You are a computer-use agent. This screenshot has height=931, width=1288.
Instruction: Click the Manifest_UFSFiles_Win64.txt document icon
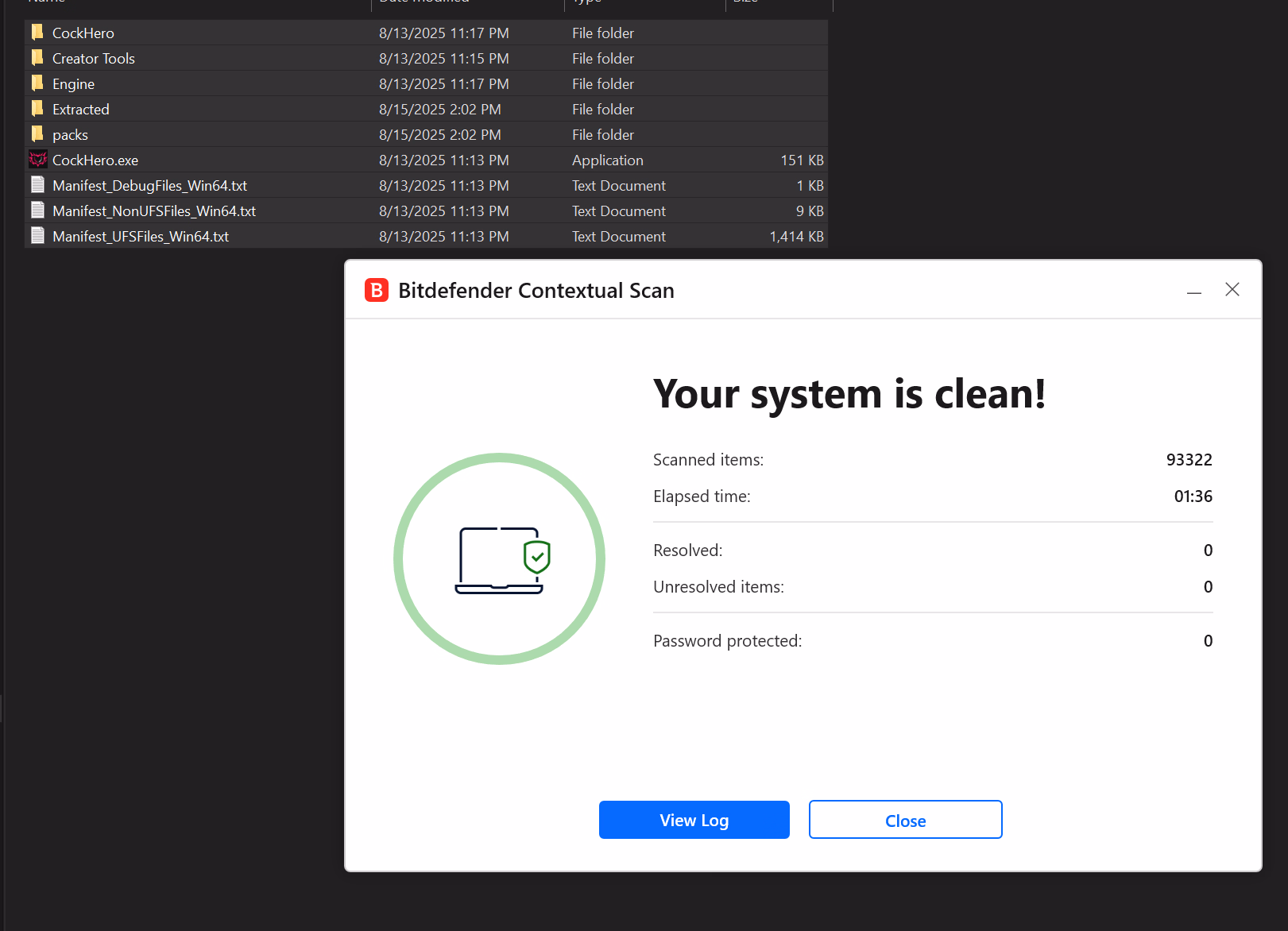(37, 236)
